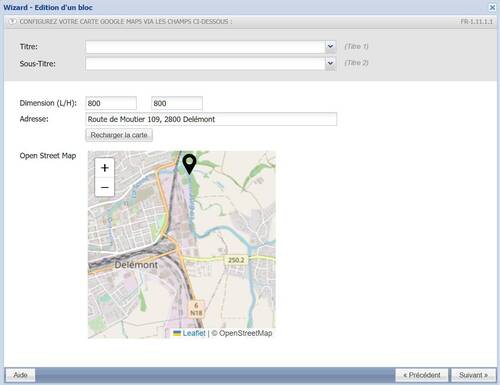
Task: Click into the Sous-Titre text field
Action: [205, 63]
